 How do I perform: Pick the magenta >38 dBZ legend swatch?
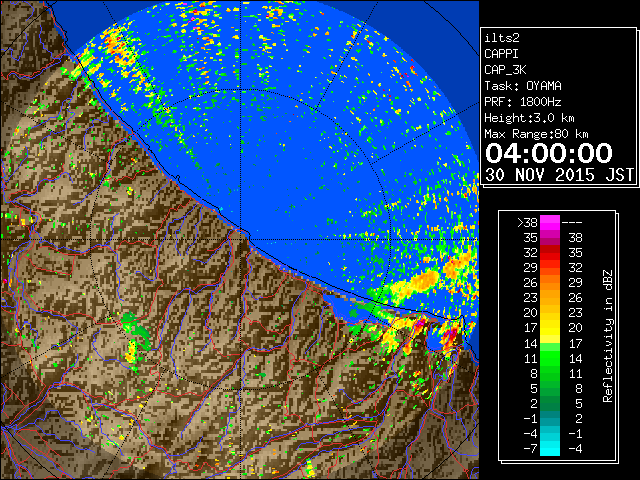click(x=550, y=222)
